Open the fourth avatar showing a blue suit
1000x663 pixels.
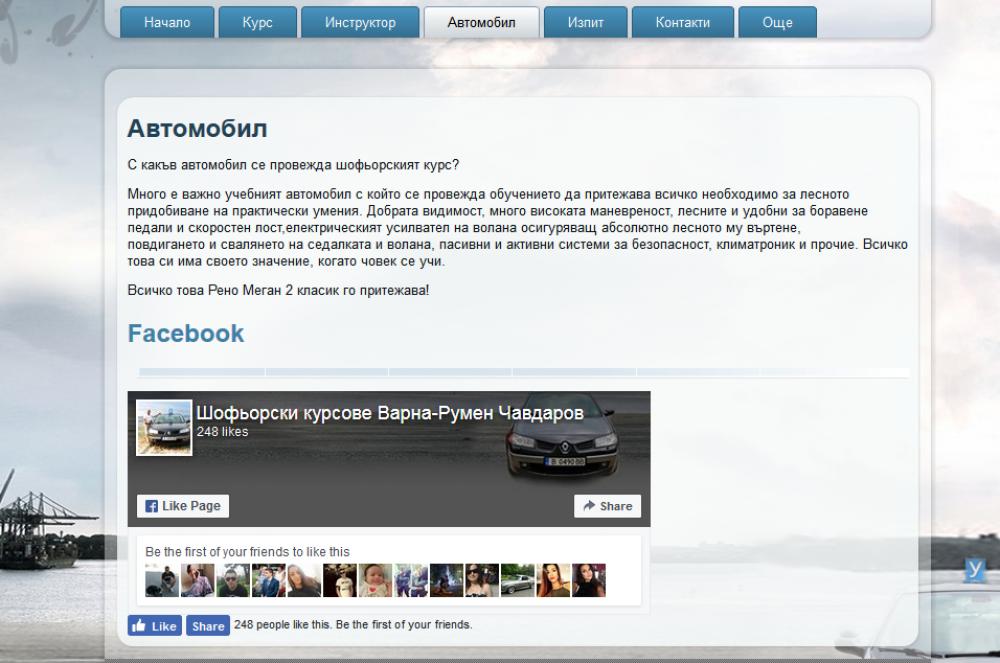pos(268,580)
